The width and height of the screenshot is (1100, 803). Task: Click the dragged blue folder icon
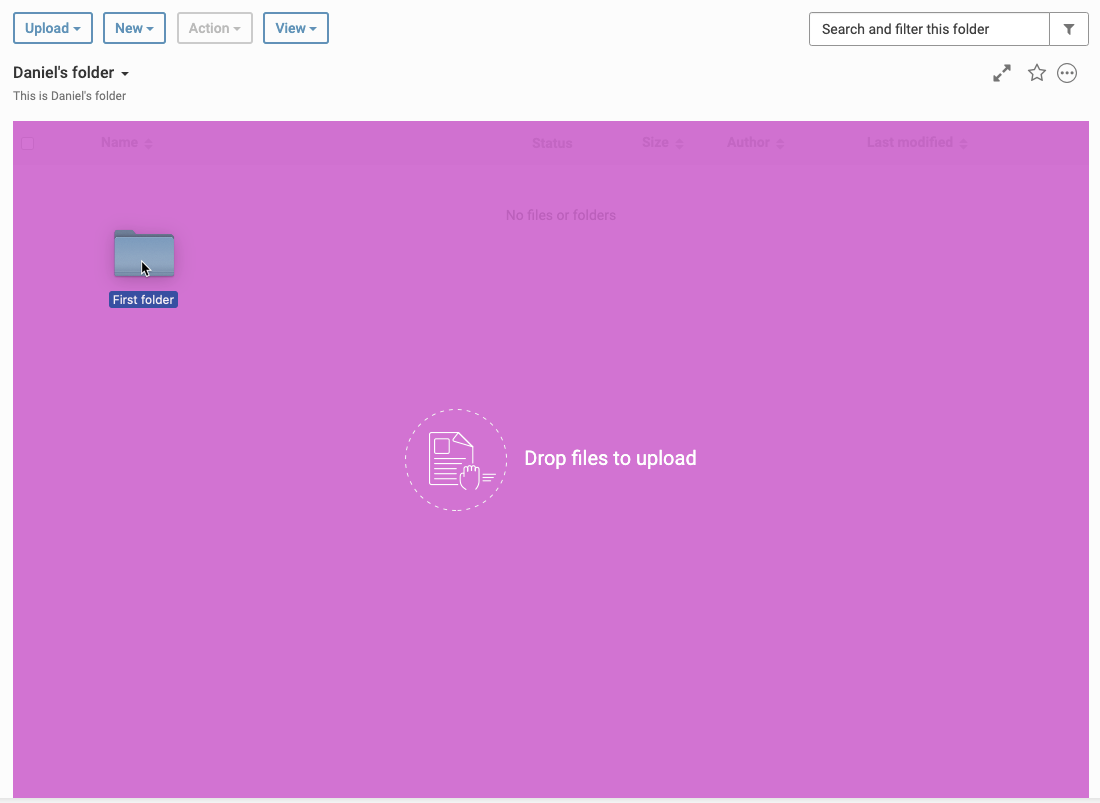(144, 253)
